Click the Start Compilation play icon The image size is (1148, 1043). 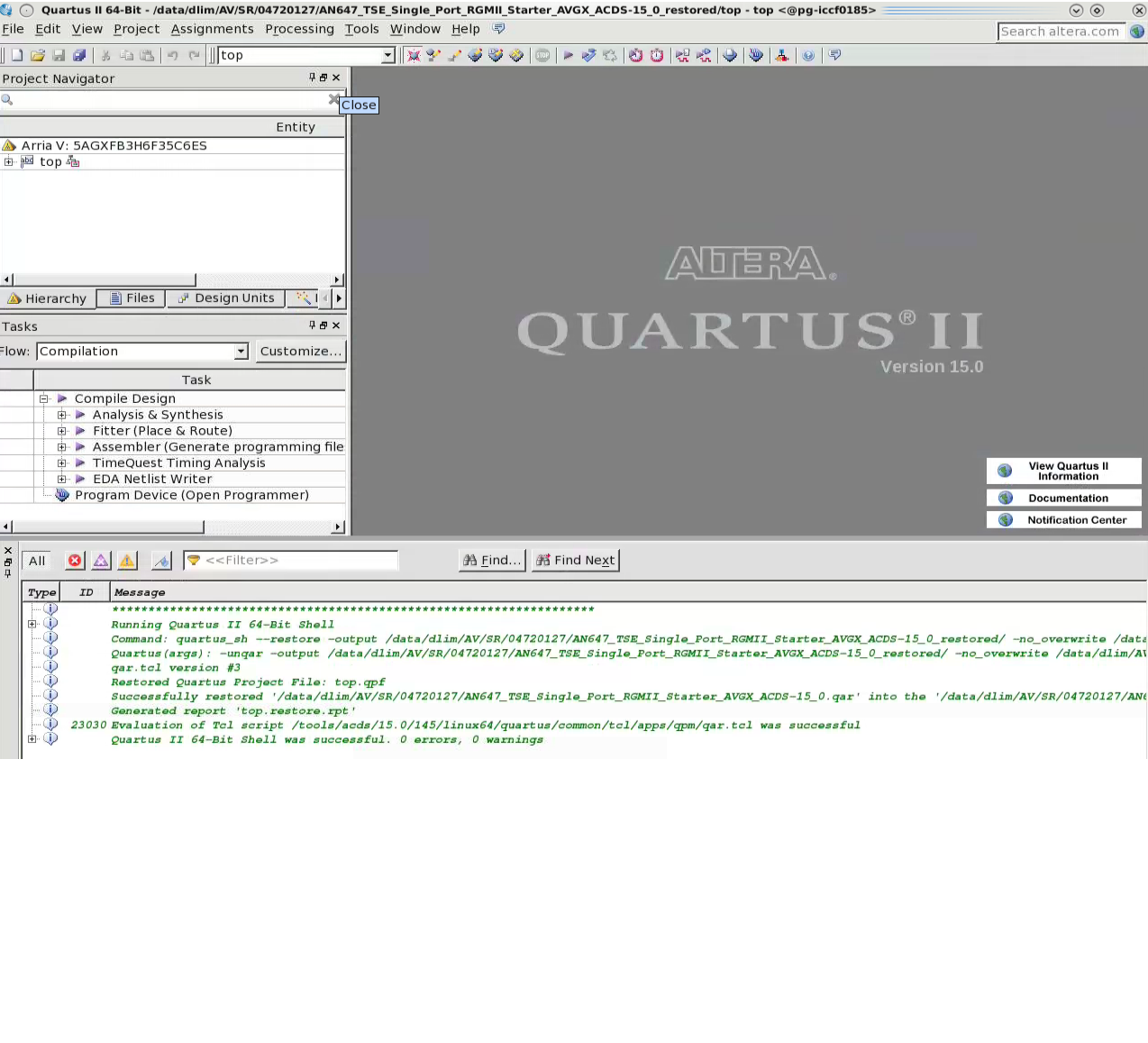point(569,55)
